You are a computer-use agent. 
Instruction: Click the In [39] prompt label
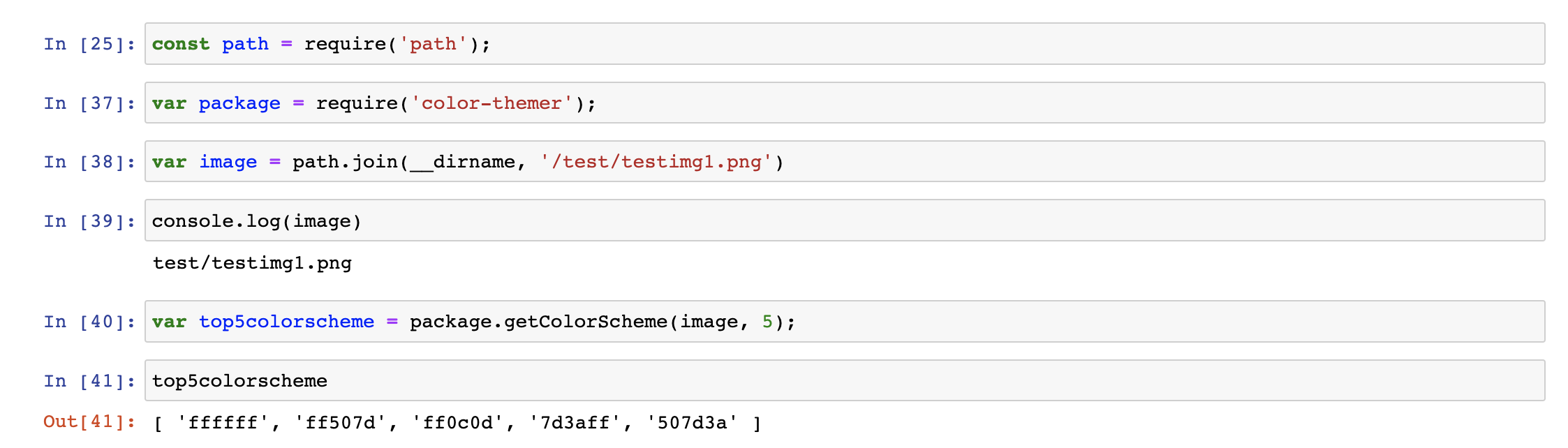pyautogui.click(x=89, y=221)
